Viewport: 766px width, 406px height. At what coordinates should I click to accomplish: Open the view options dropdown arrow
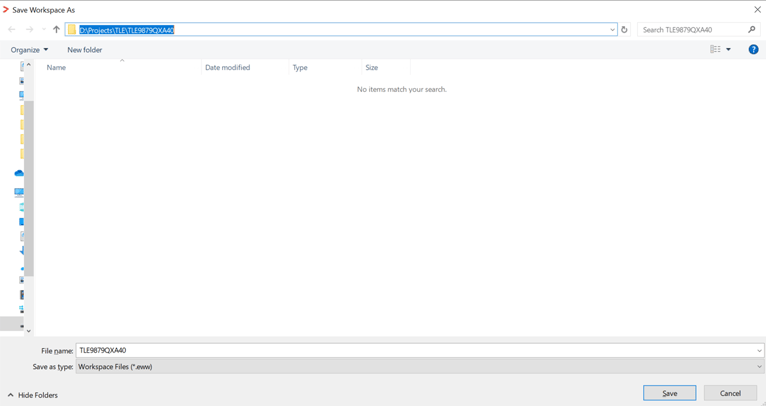729,49
